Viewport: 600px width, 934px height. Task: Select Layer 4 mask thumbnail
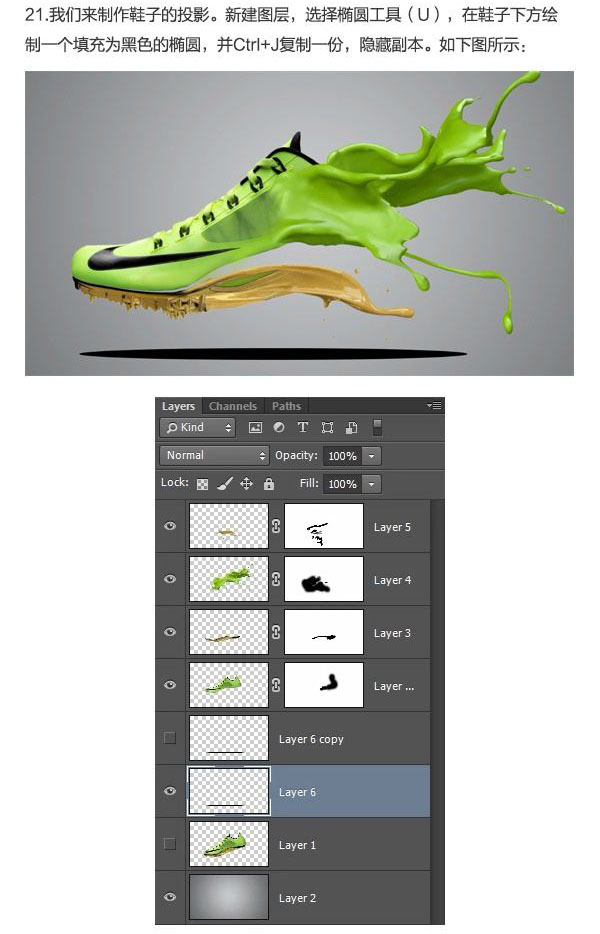click(324, 579)
